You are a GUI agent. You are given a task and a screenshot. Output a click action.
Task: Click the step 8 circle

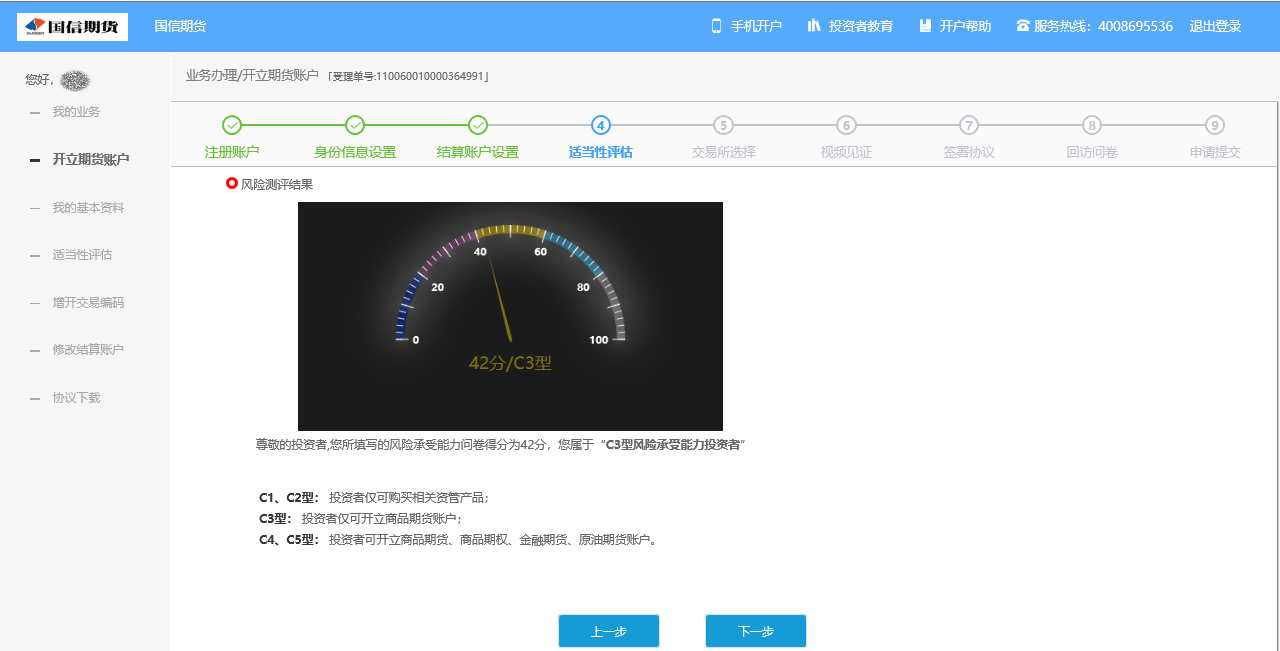(x=1092, y=125)
